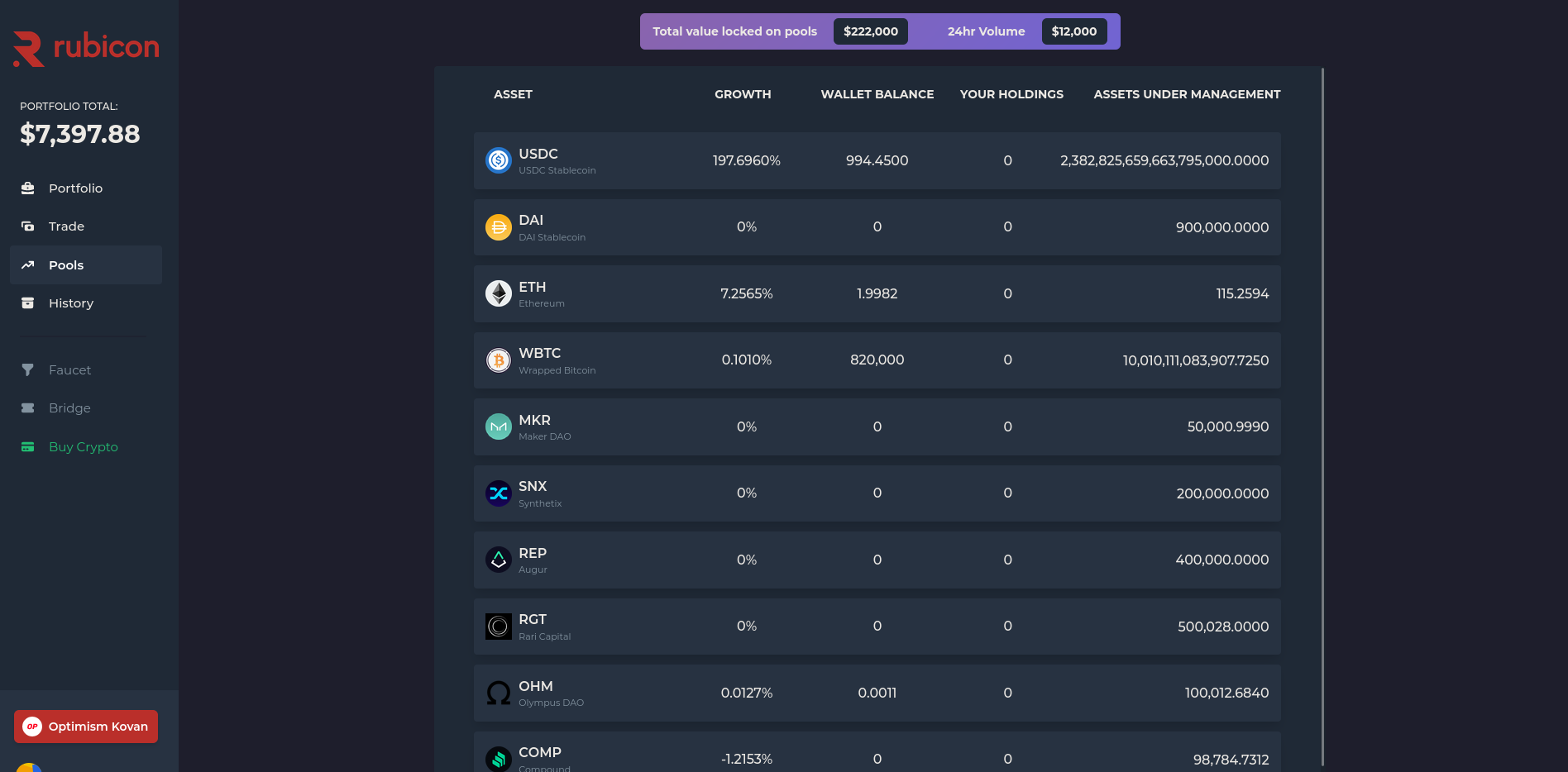Click the Portfolio briefcase icon
Viewport: 1568px width, 772px height.
27,188
